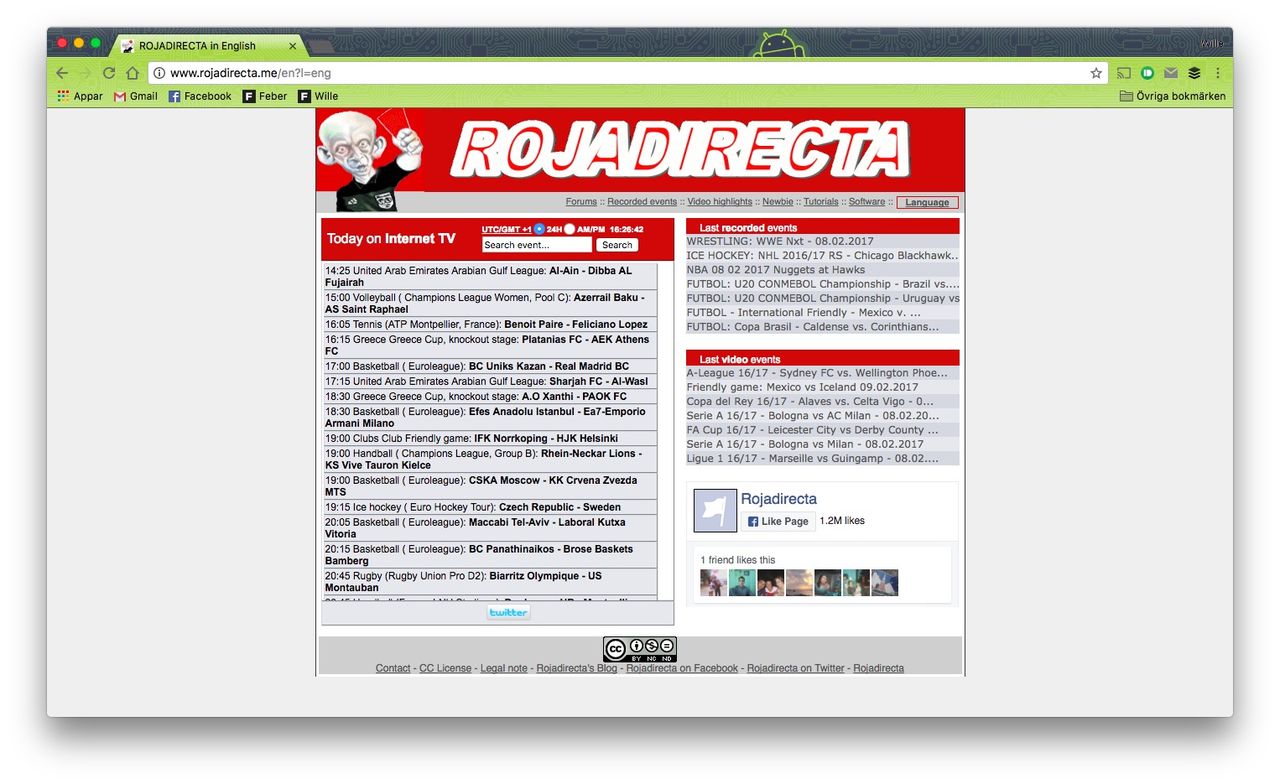Open the Appar apps grid shortcut
Viewport: 1280px width, 784px height.
pyautogui.click(x=80, y=96)
